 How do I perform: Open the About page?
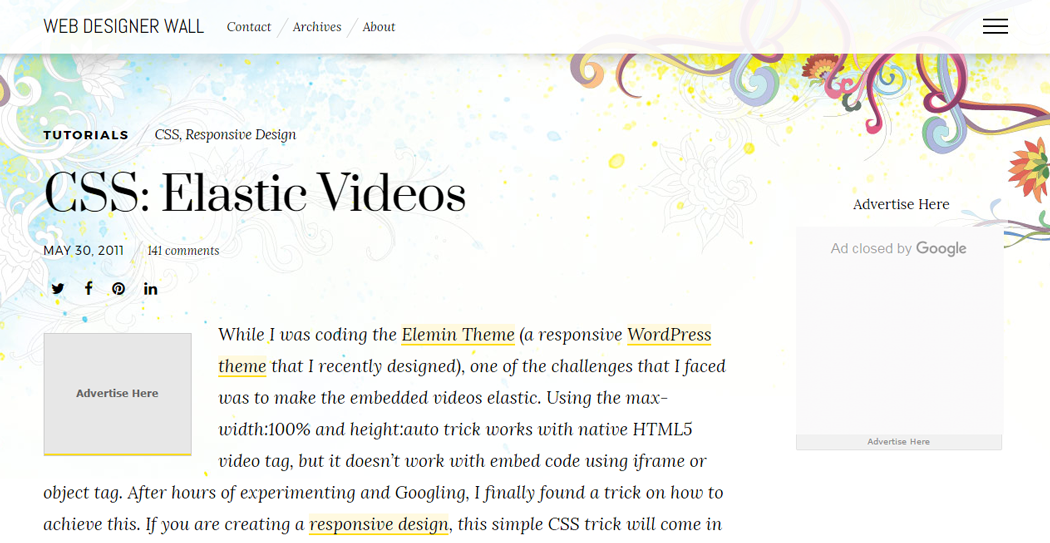pyautogui.click(x=379, y=27)
